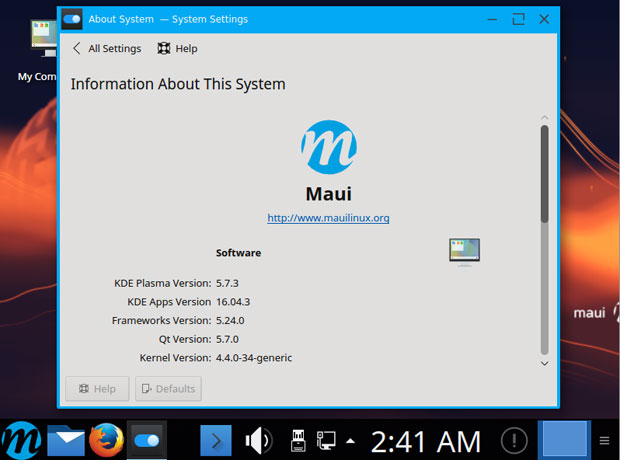Go back to All Settings

click(107, 49)
